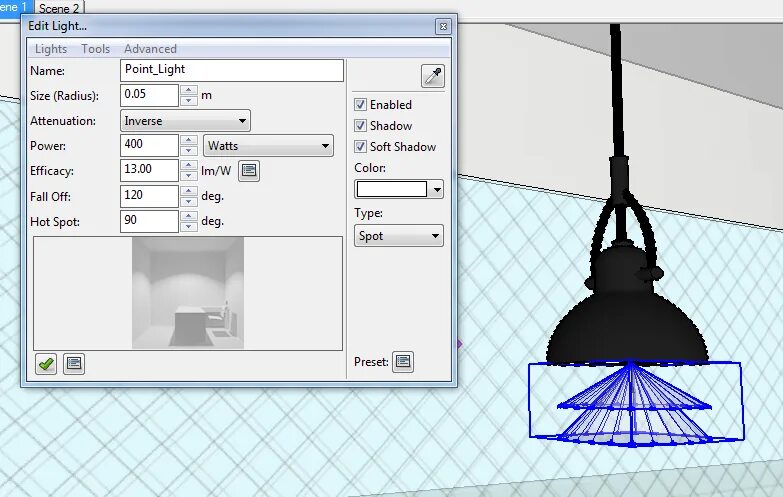Click the Fall Off field showing 120
Screen dimensions: 783x497
coord(149,196)
